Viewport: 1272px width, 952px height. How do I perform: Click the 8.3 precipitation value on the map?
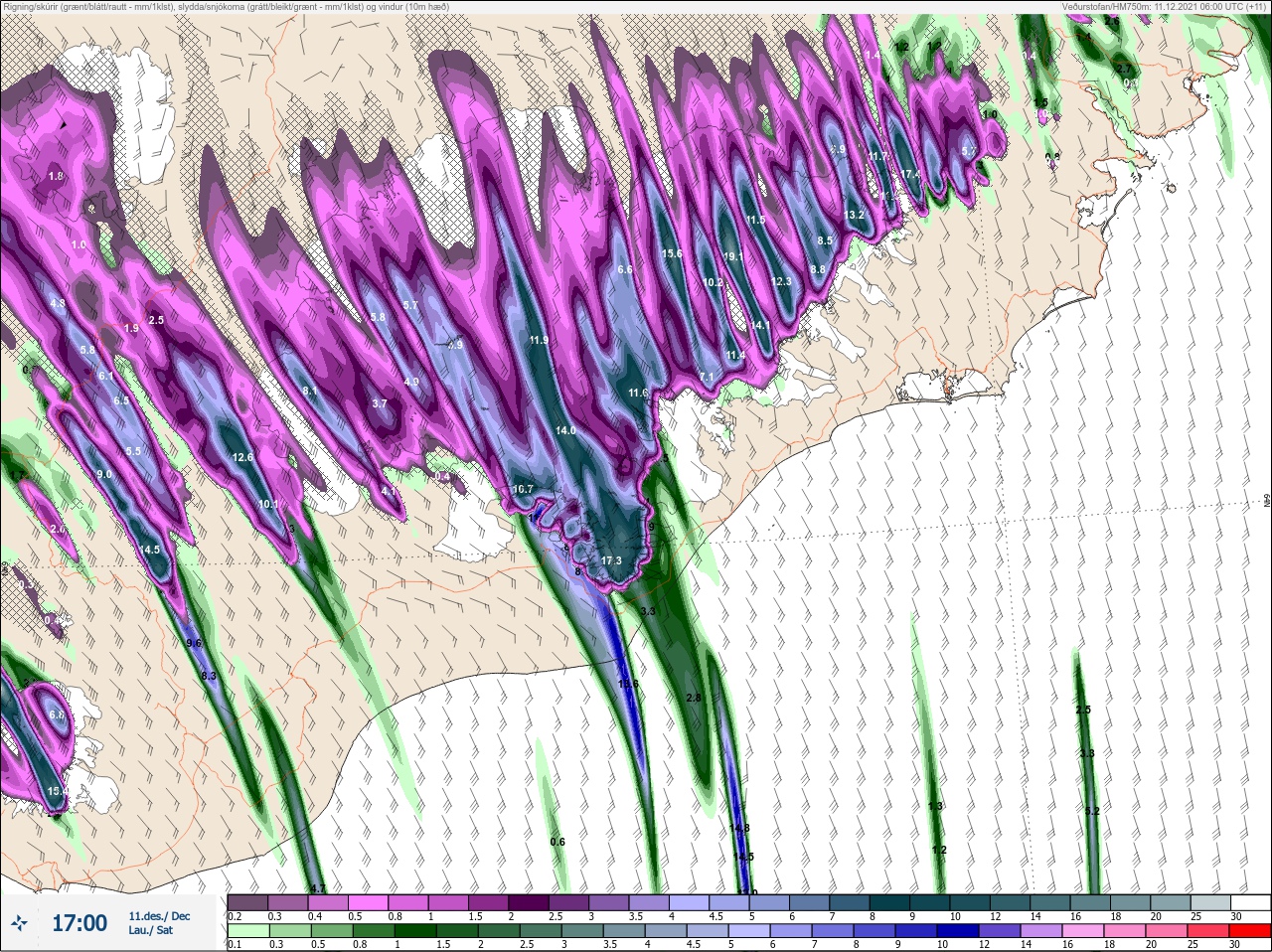[209, 676]
